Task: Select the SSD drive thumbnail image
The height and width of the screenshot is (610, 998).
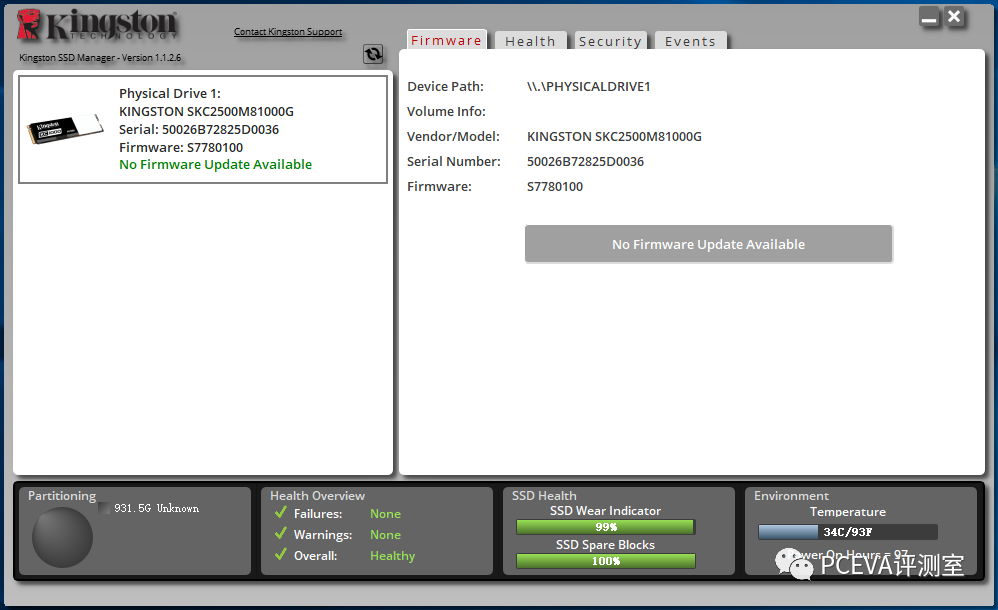Action: [x=65, y=129]
